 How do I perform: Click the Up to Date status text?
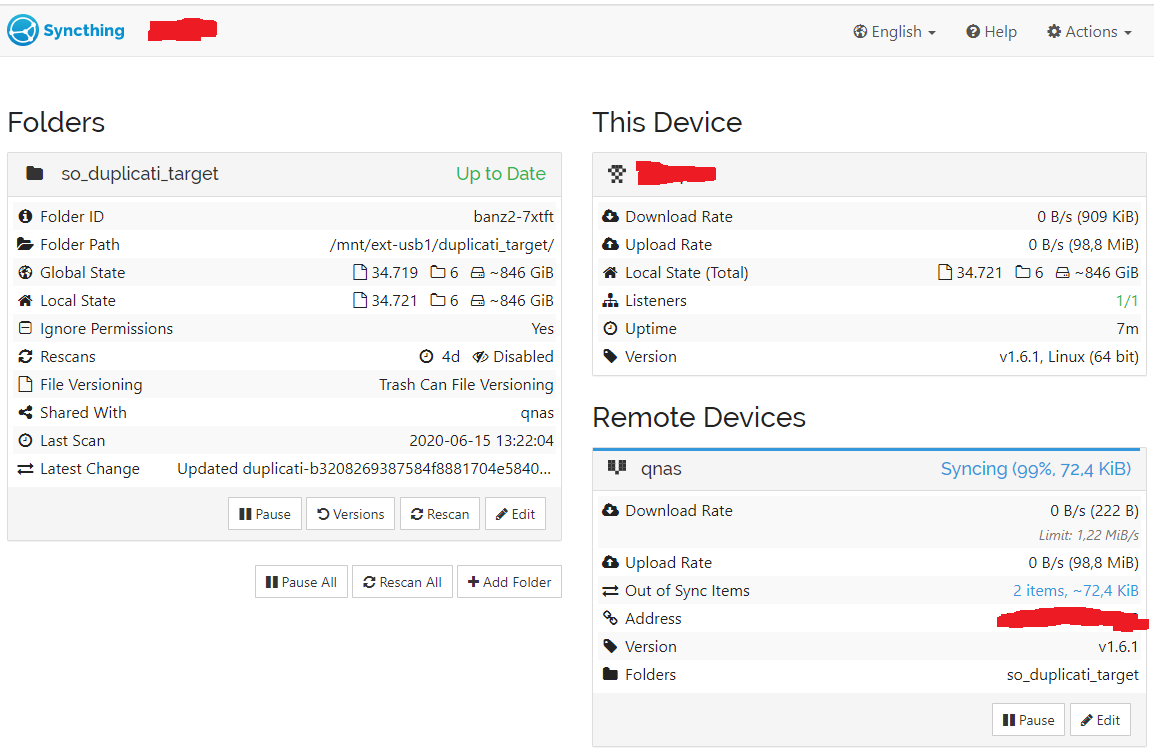[500, 174]
